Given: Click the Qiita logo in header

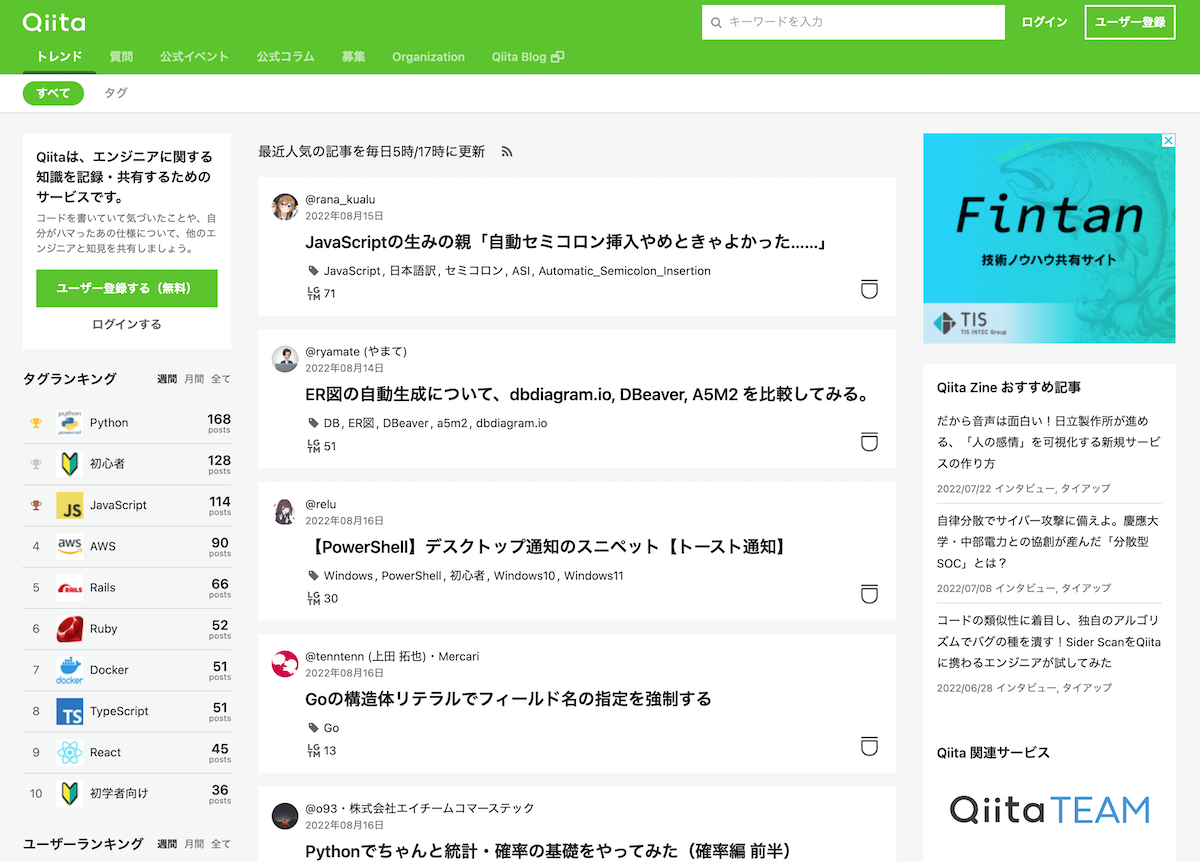Looking at the screenshot, I should (54, 21).
